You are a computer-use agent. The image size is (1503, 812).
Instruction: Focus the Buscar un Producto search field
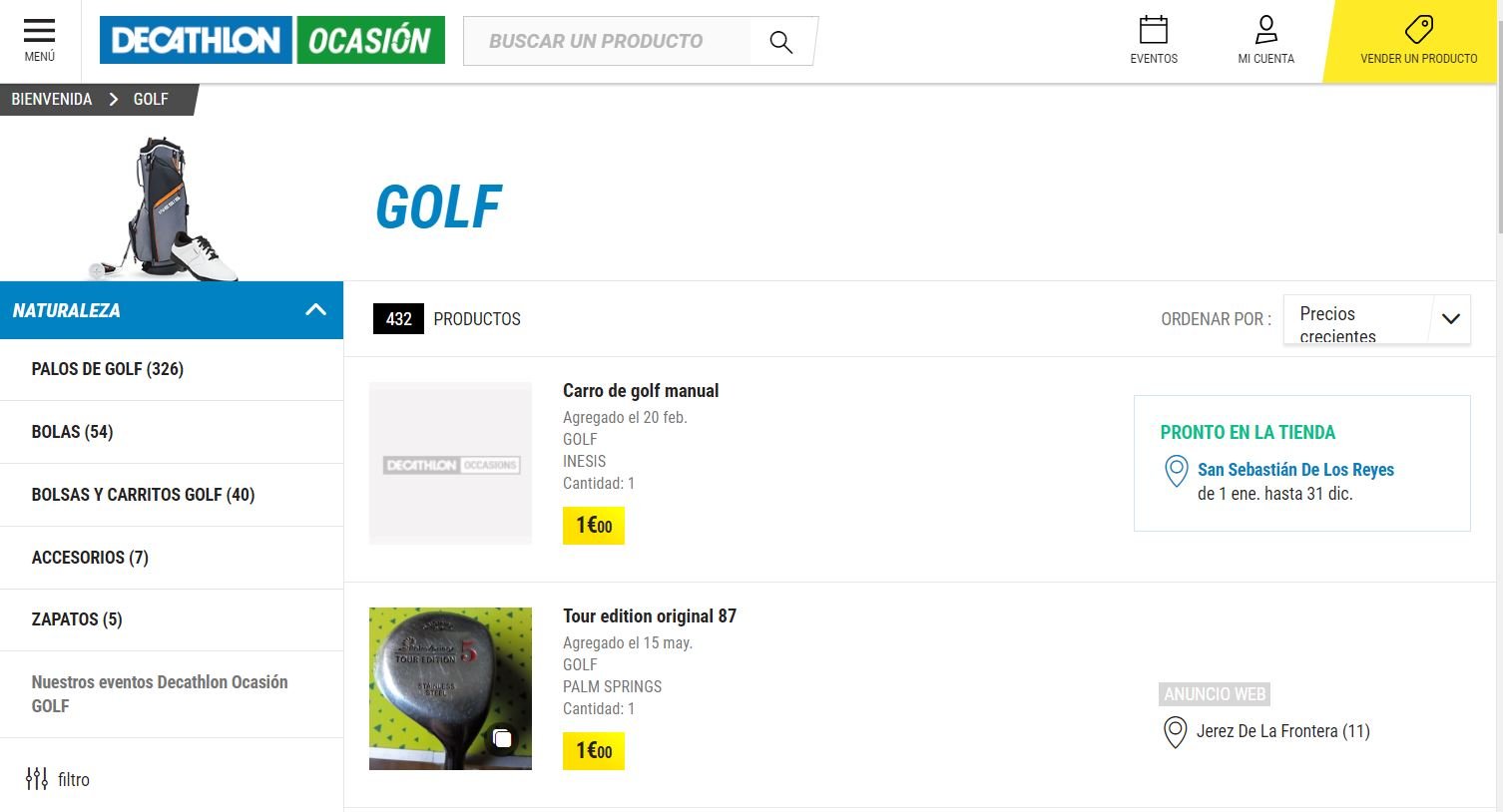[607, 41]
